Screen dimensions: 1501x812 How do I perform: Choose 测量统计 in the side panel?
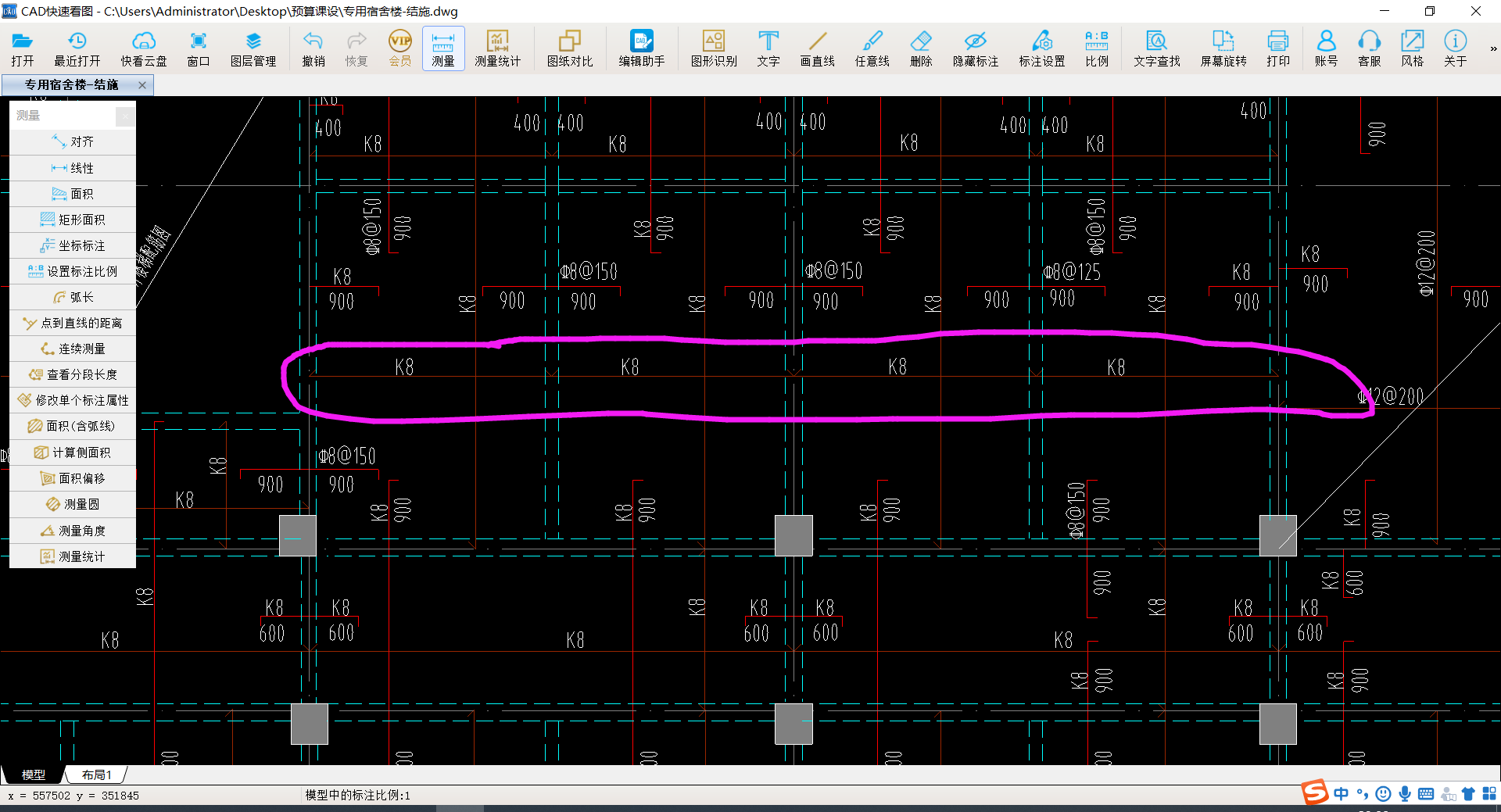pyautogui.click(x=73, y=556)
